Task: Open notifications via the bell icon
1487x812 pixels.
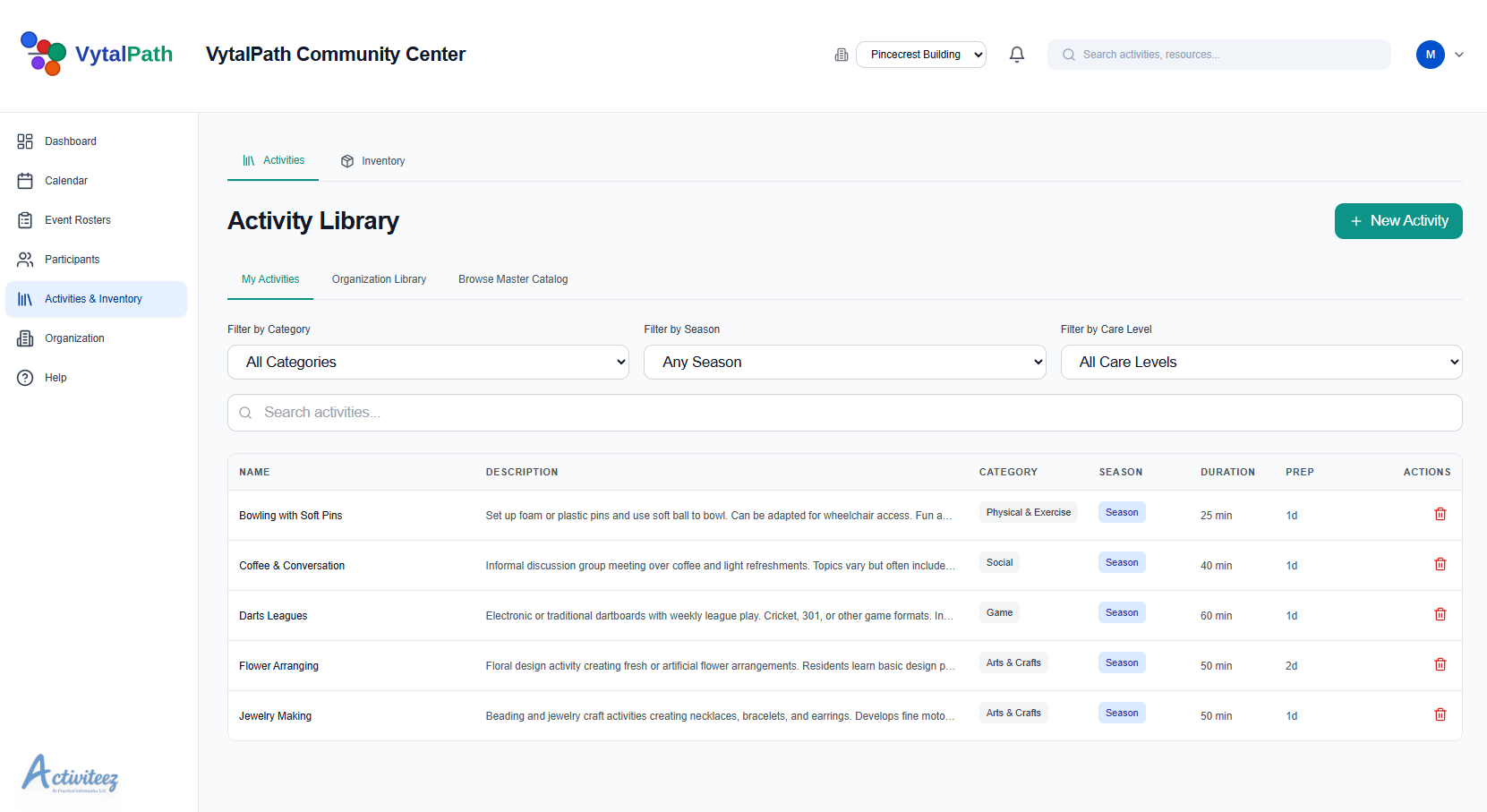Action: tap(1016, 54)
